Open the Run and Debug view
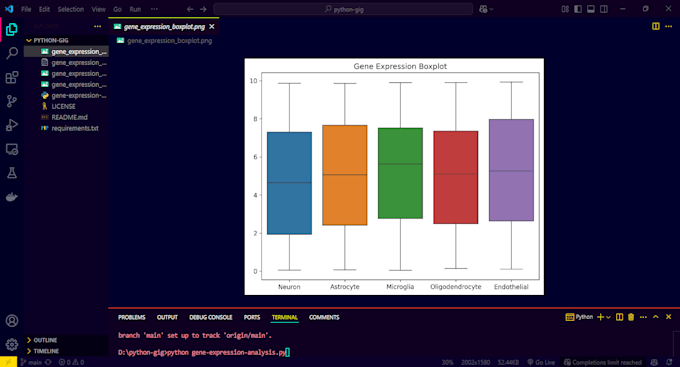This screenshot has height=367, width=680. point(12,125)
